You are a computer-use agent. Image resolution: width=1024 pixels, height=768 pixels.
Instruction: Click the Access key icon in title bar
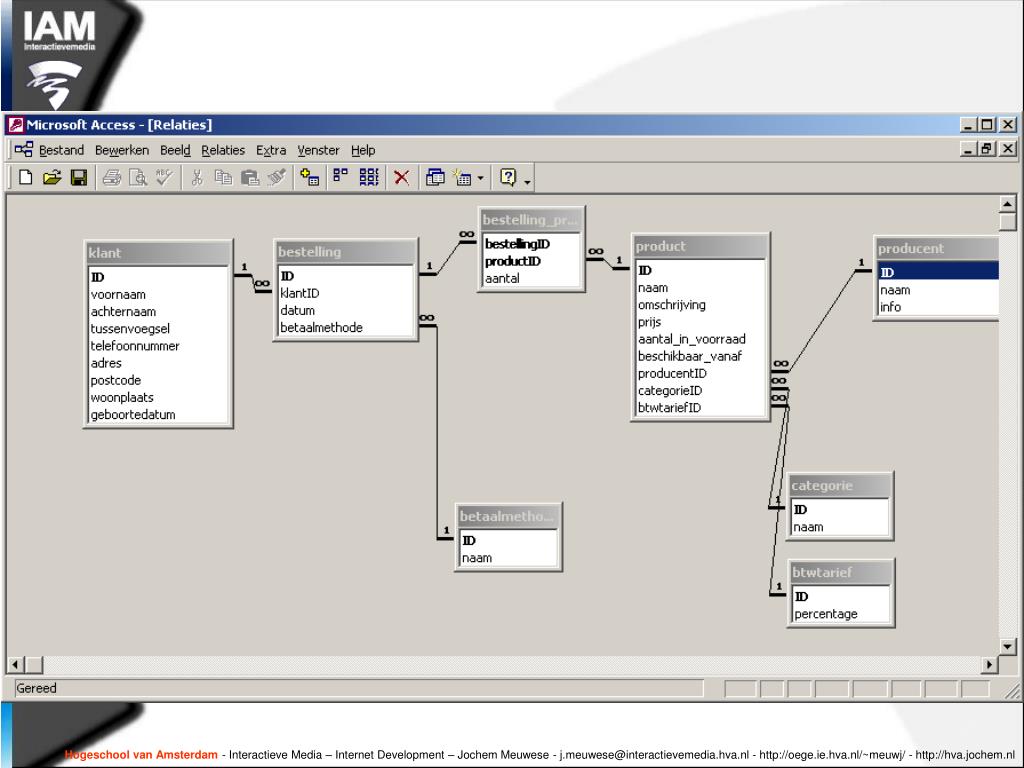16,125
